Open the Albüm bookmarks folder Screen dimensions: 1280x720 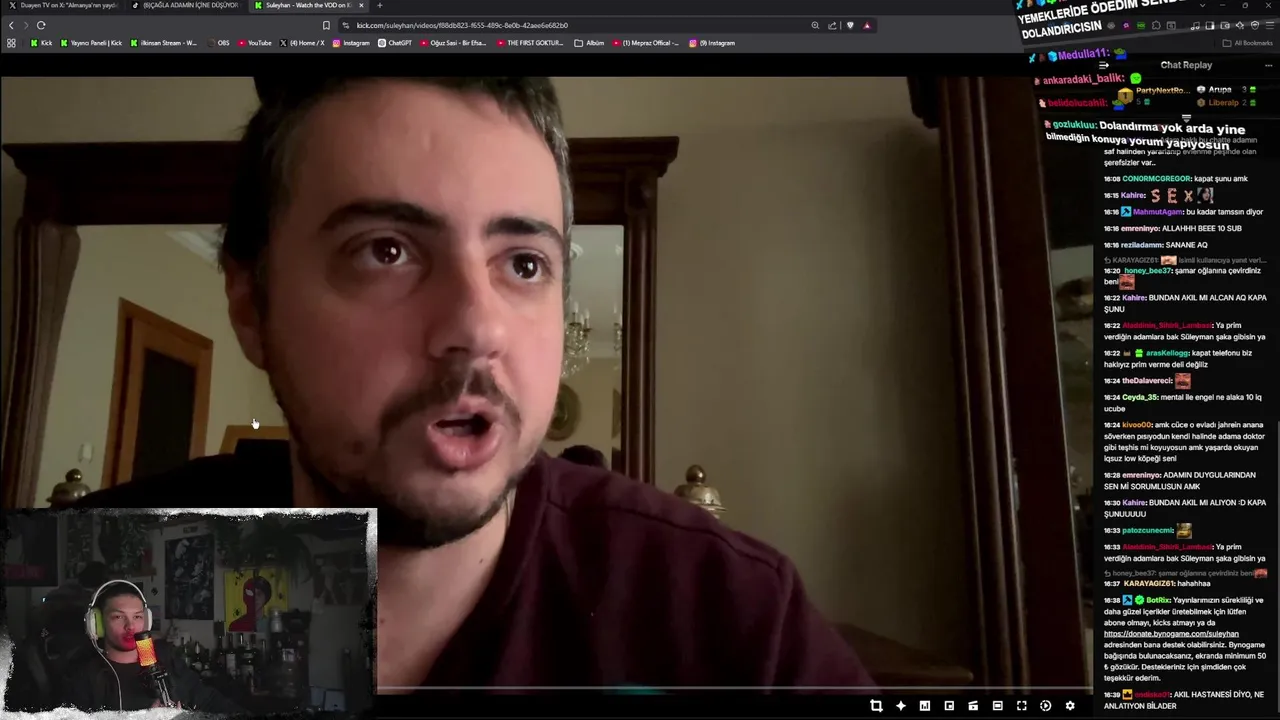(590, 43)
